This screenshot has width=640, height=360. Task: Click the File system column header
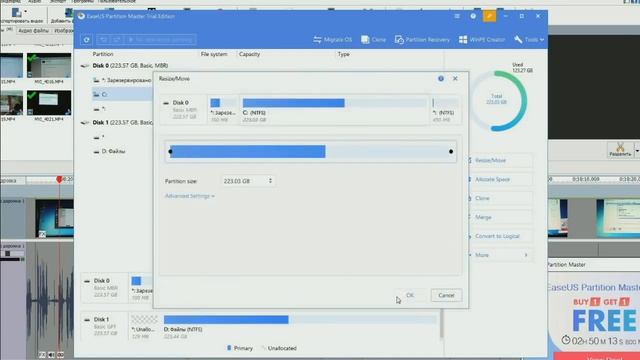coord(214,54)
